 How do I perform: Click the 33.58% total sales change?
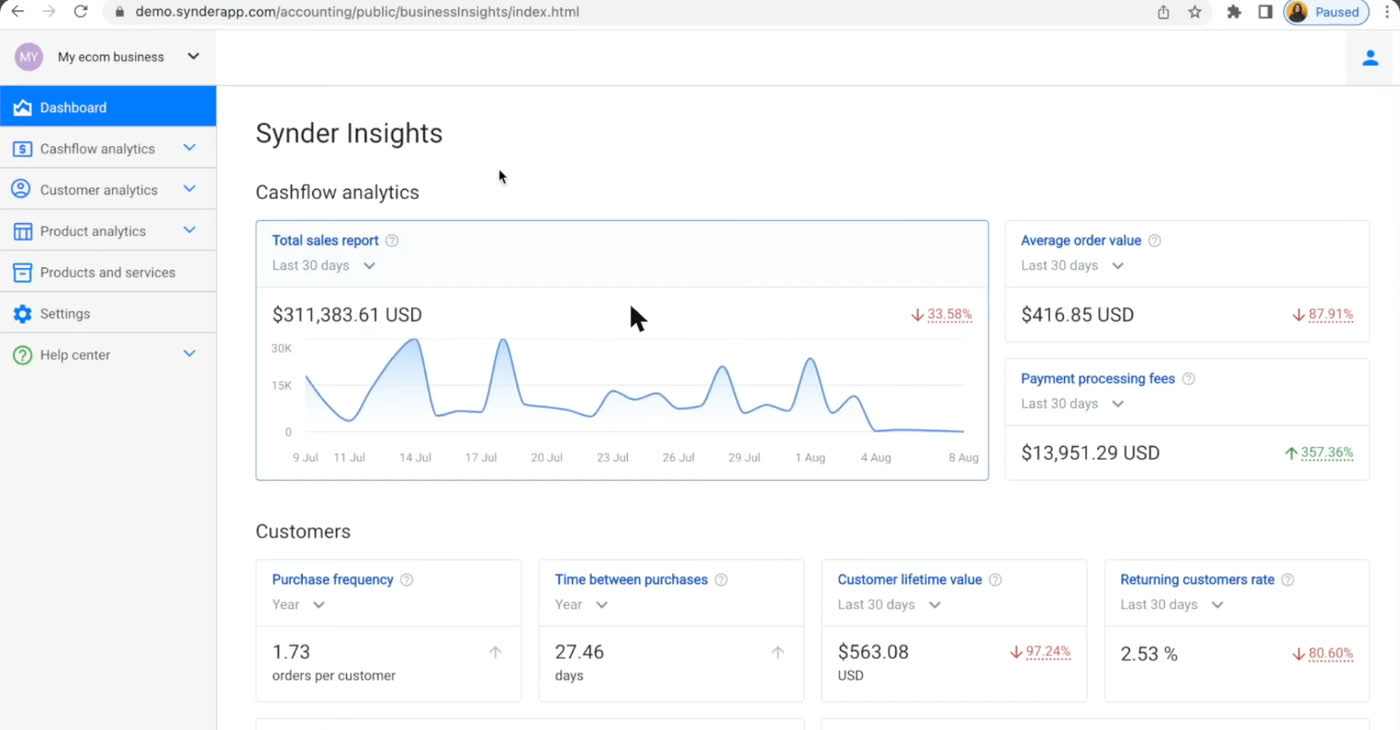(941, 315)
